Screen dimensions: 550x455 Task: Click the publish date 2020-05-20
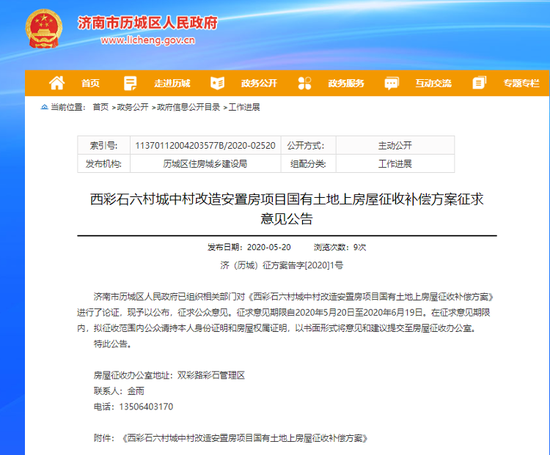point(269,247)
